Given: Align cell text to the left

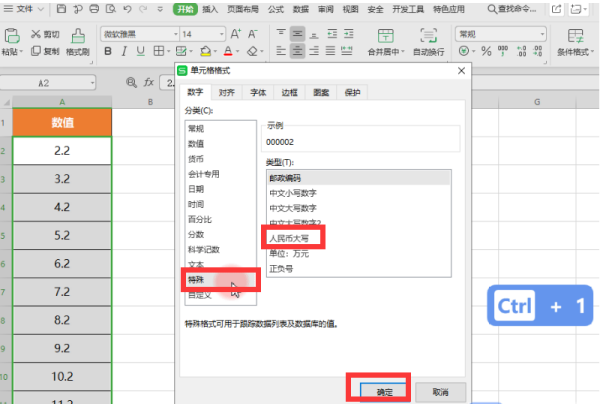Looking at the screenshot, I should 281,50.
